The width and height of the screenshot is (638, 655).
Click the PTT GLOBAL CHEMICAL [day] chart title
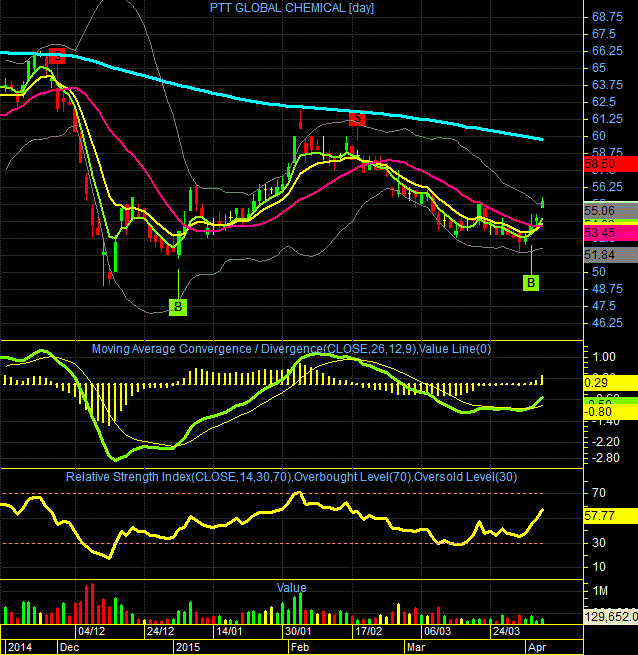[x=292, y=8]
